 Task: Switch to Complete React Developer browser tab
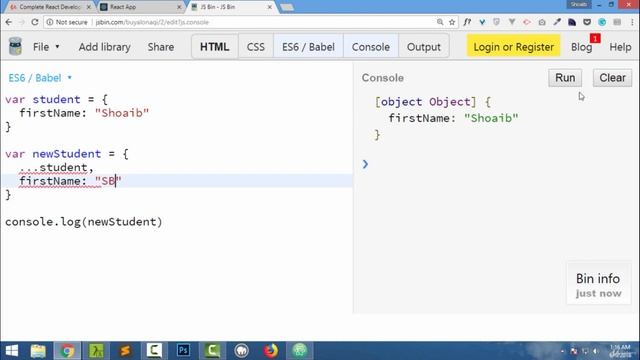click(x=50, y=7)
